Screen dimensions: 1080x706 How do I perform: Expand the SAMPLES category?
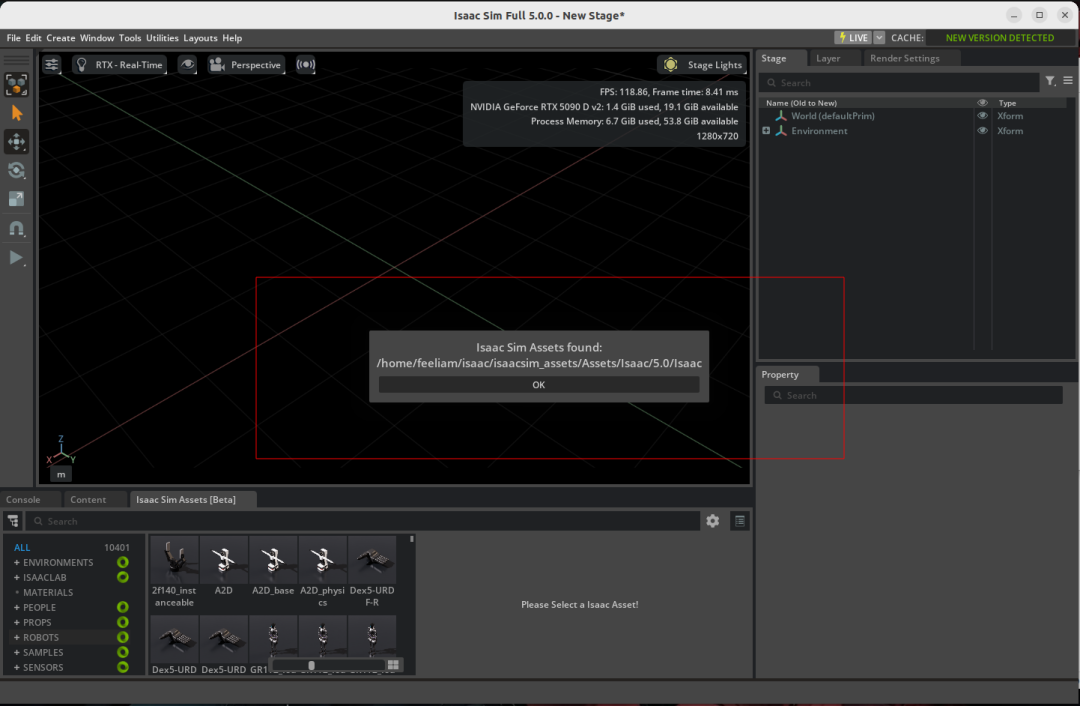tap(17, 652)
